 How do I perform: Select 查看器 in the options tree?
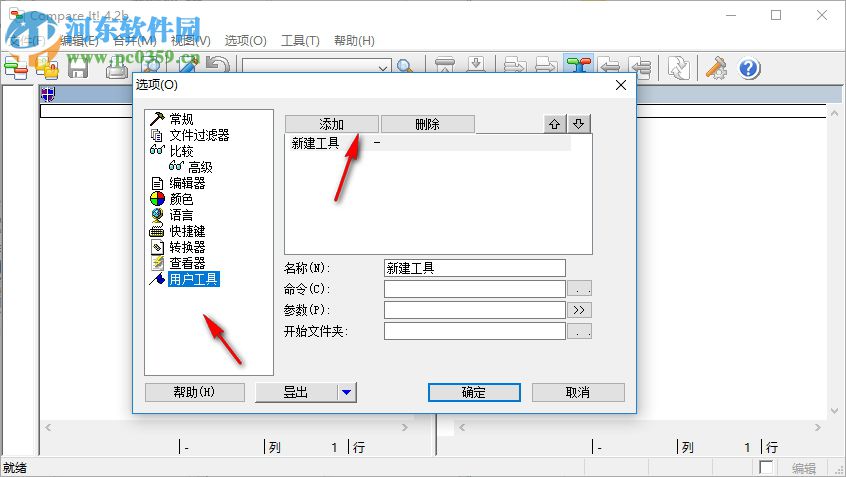187,263
